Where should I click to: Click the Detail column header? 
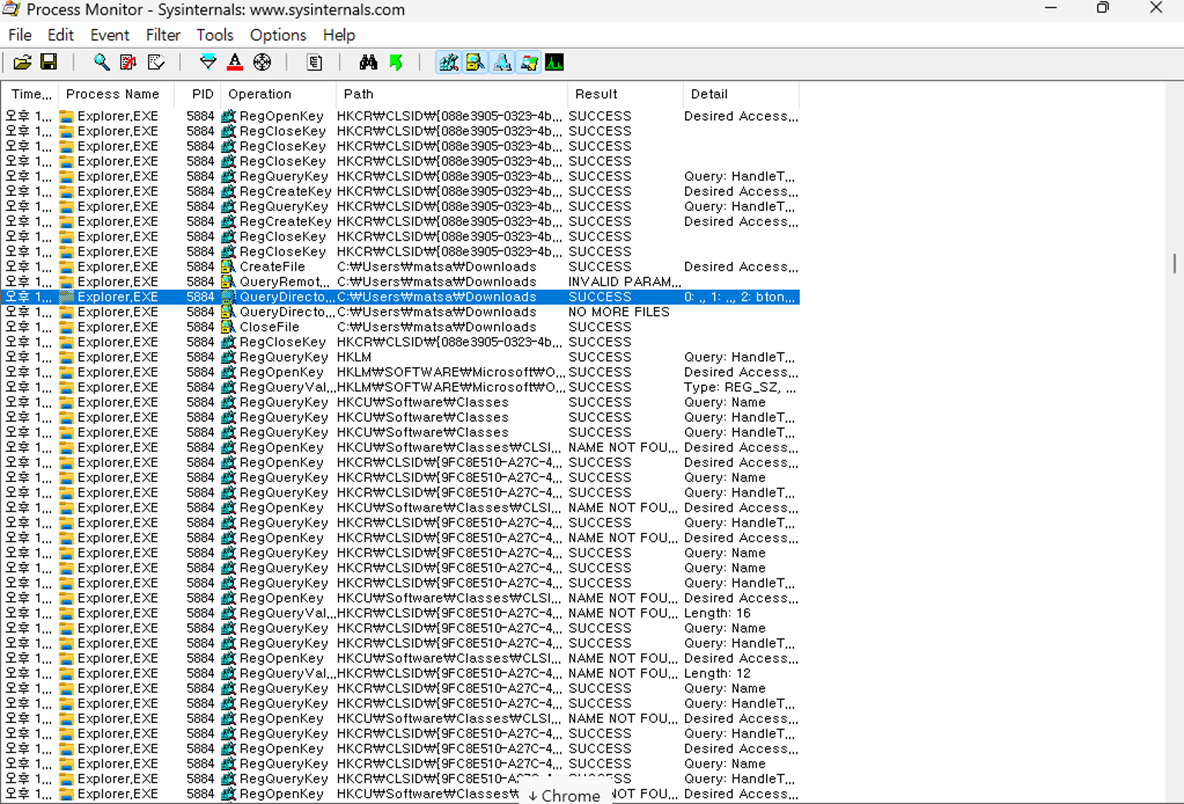click(741, 94)
